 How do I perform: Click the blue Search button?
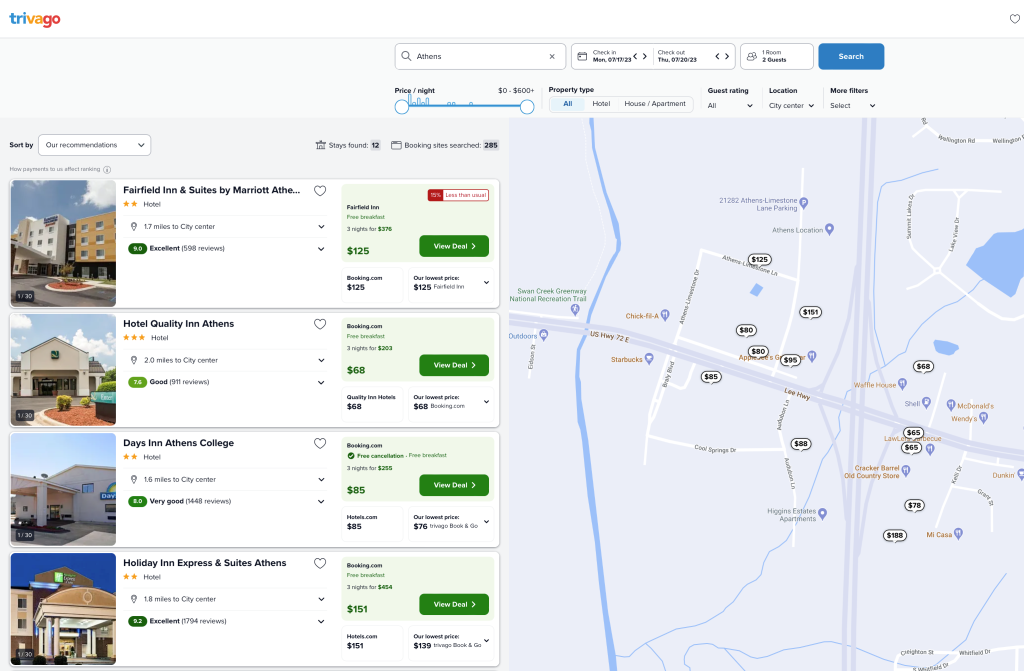tap(851, 57)
